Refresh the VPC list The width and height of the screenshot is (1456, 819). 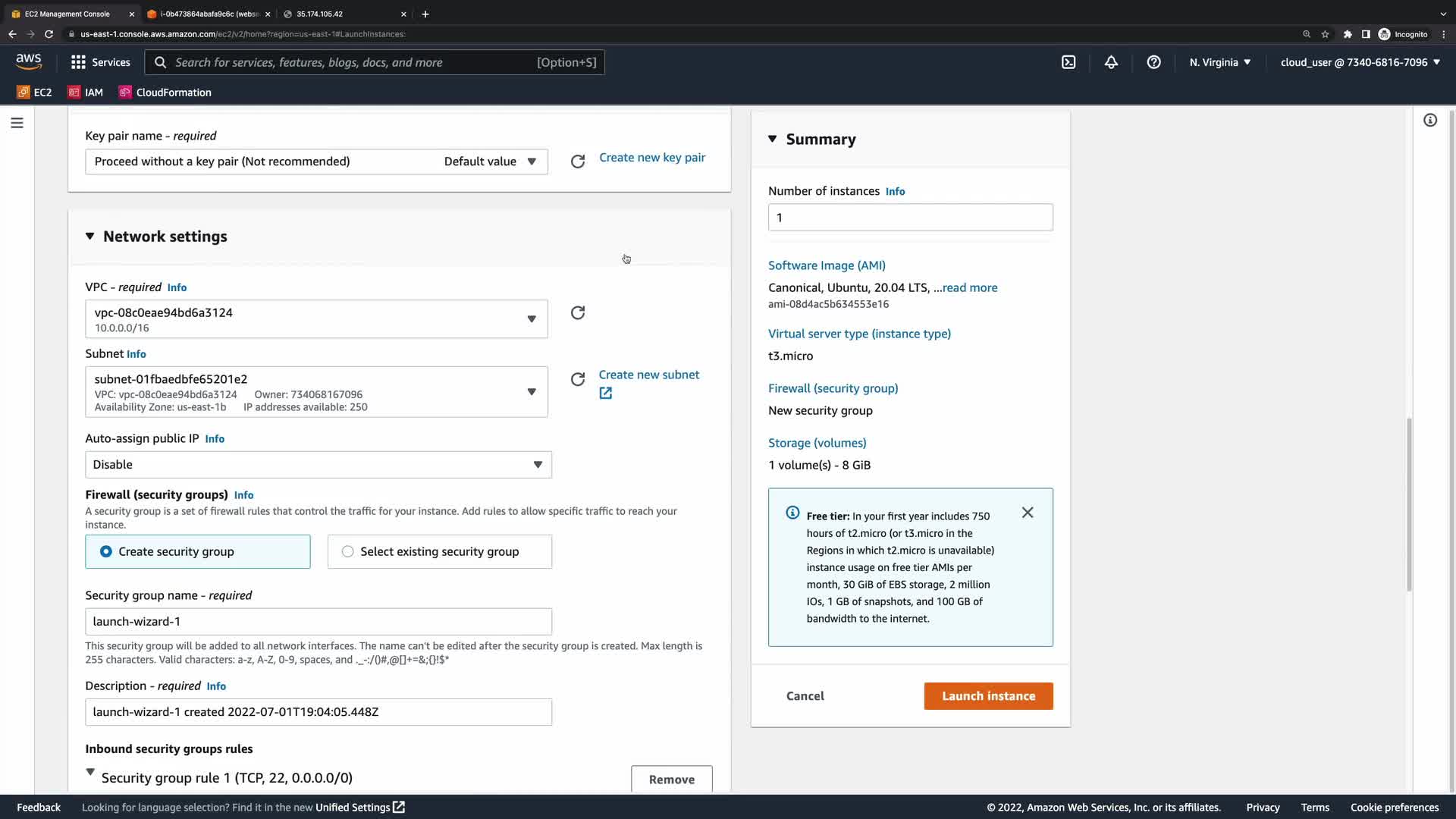(x=578, y=312)
